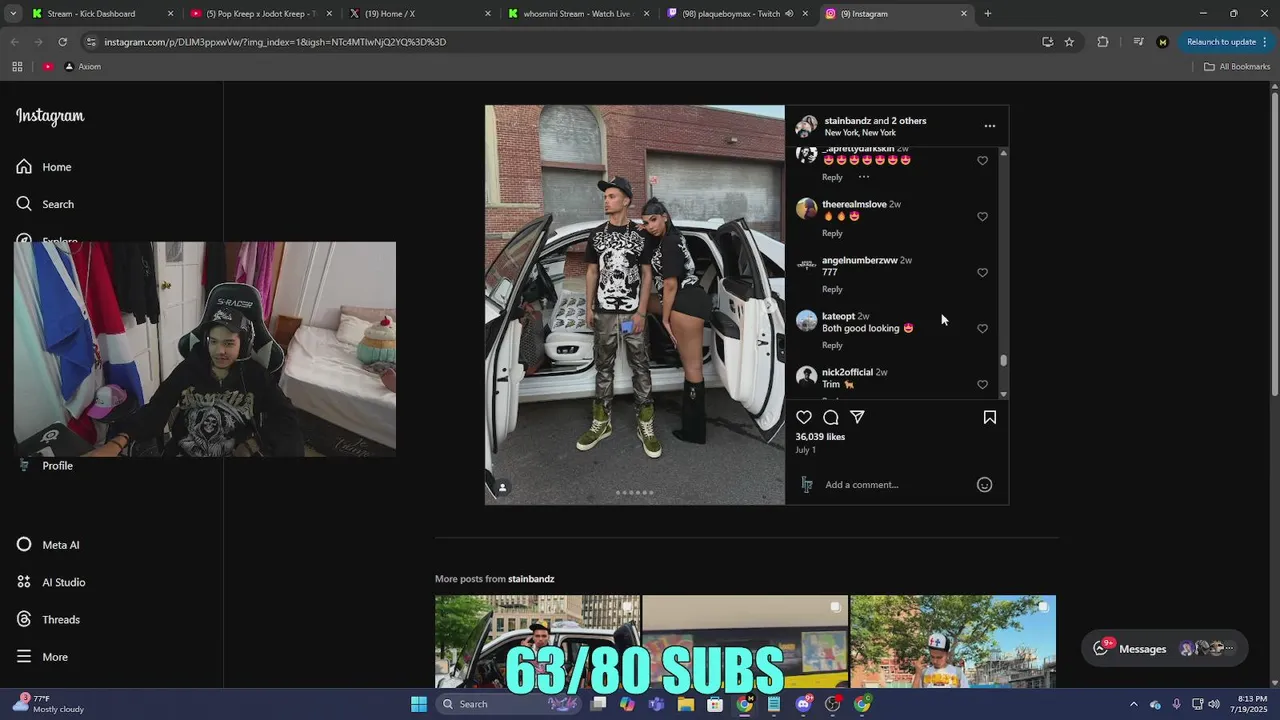Viewport: 1280px width, 720px height.
Task: Reply to kateopt's comment
Action: click(832, 345)
